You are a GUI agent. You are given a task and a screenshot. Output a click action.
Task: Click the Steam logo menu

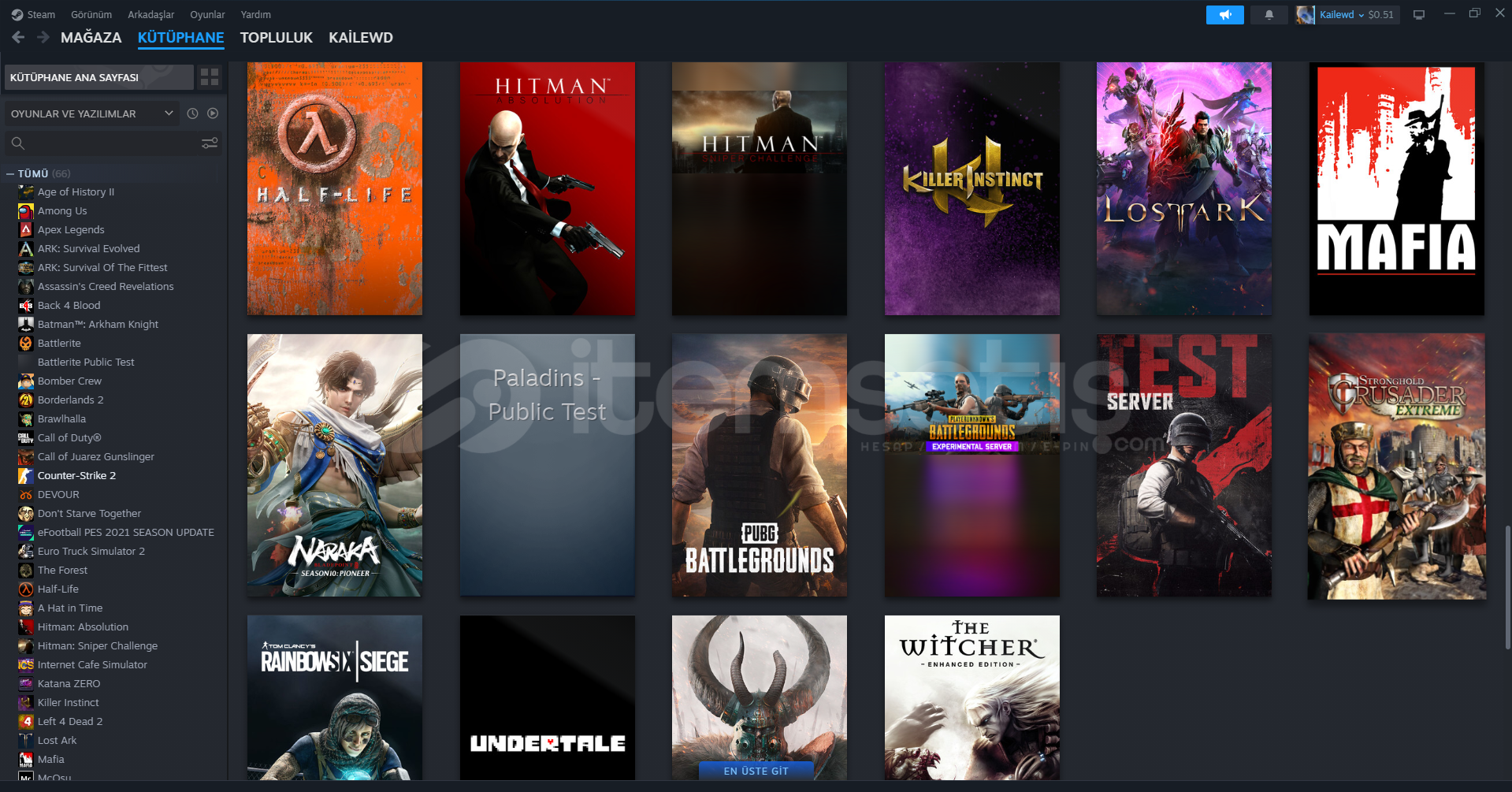point(33,15)
